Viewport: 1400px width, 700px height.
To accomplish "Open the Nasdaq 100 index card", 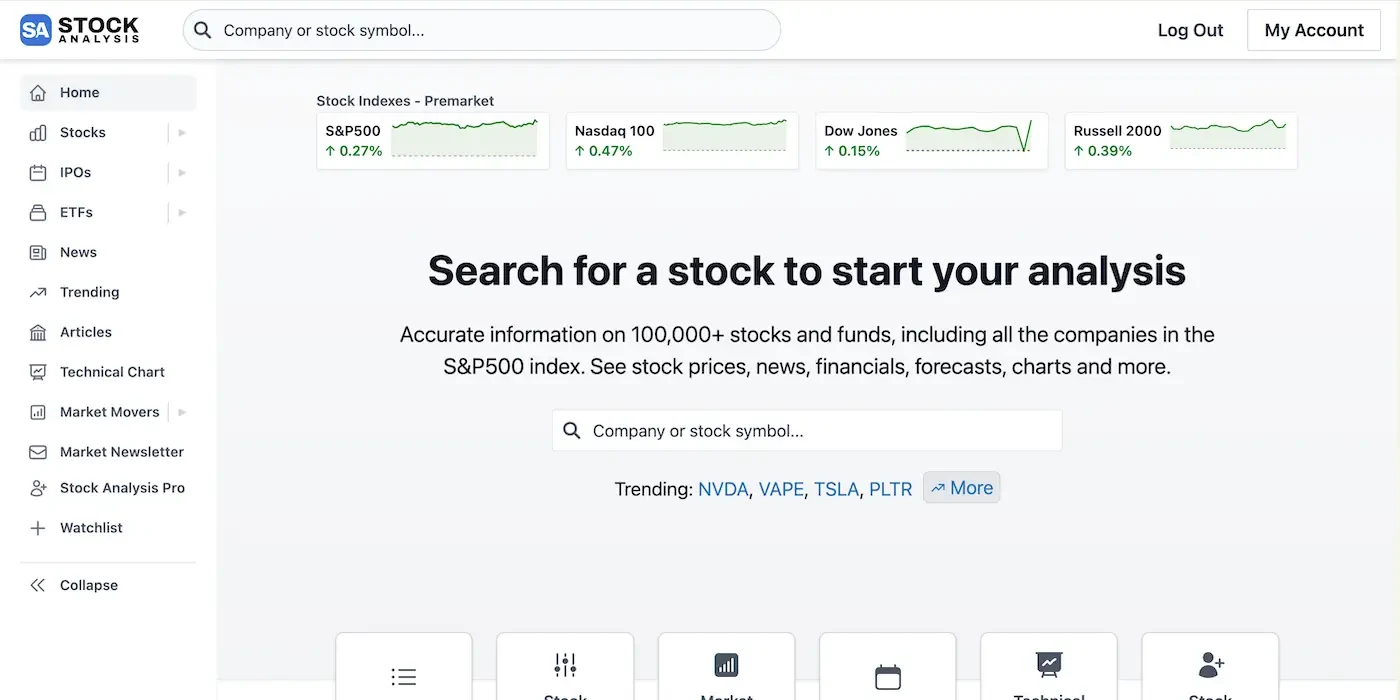I will click(682, 141).
